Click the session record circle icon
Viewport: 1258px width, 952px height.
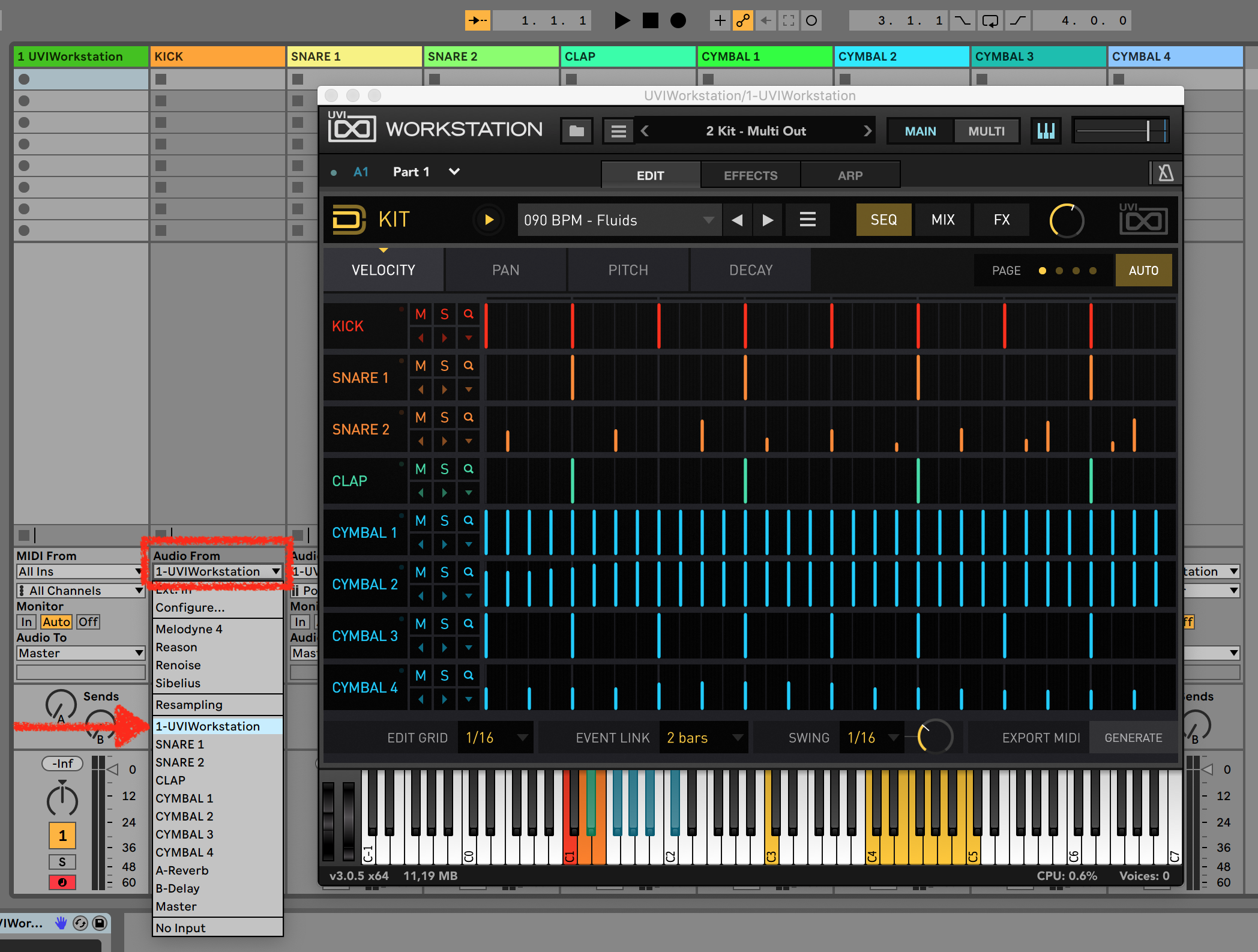[x=811, y=20]
